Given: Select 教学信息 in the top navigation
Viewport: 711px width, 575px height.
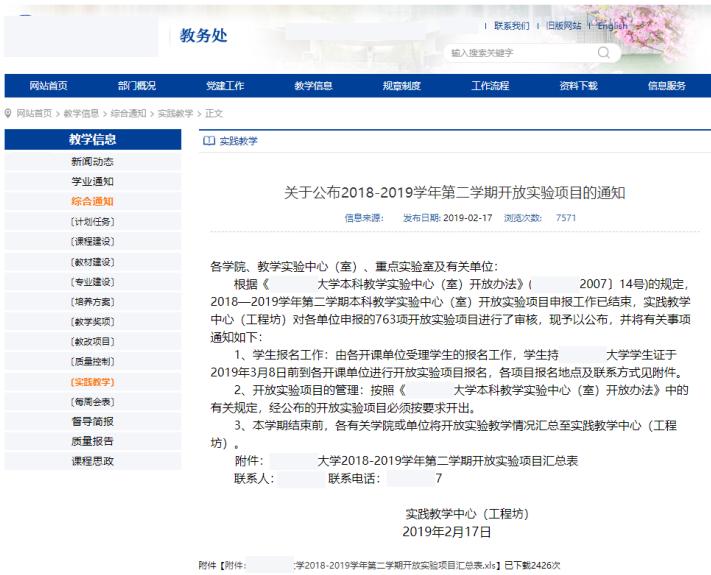Looking at the screenshot, I should point(313,86).
